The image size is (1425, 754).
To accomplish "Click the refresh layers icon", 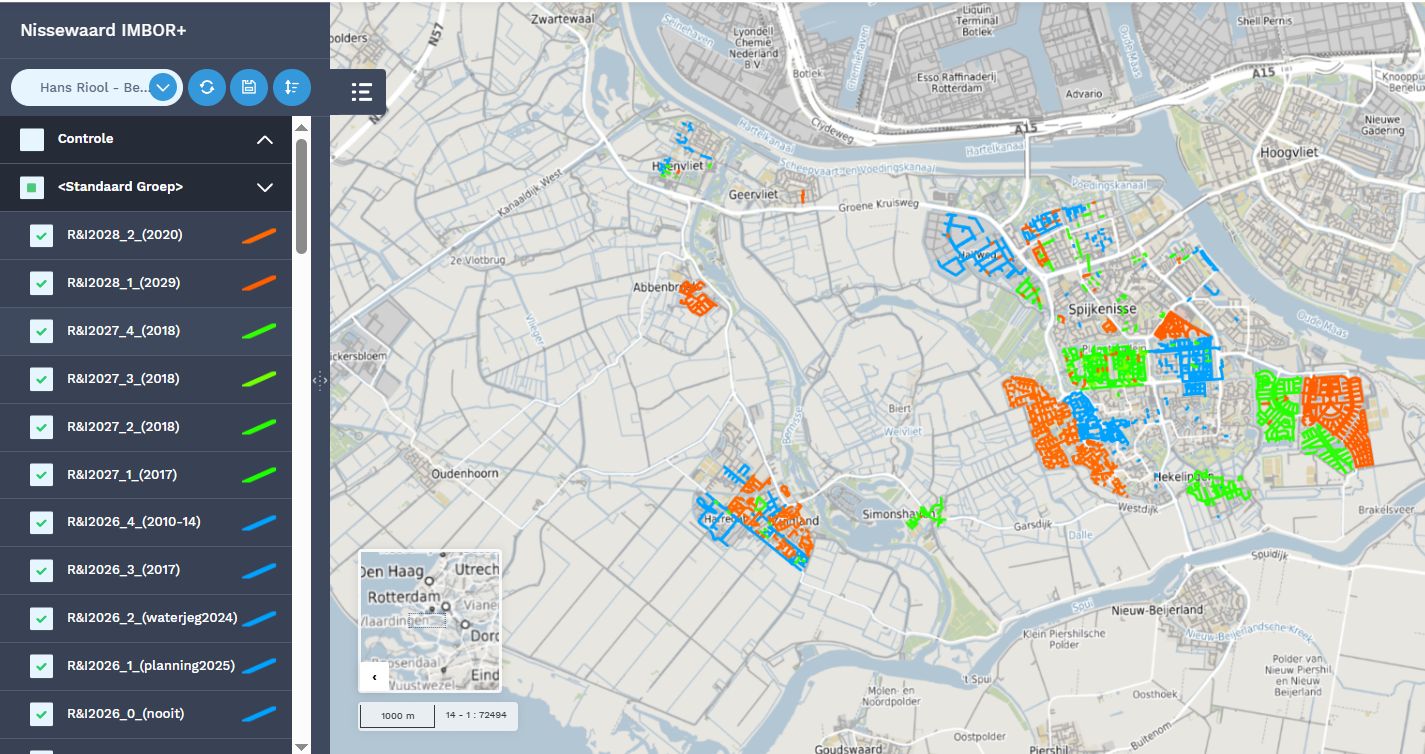I will pos(207,87).
